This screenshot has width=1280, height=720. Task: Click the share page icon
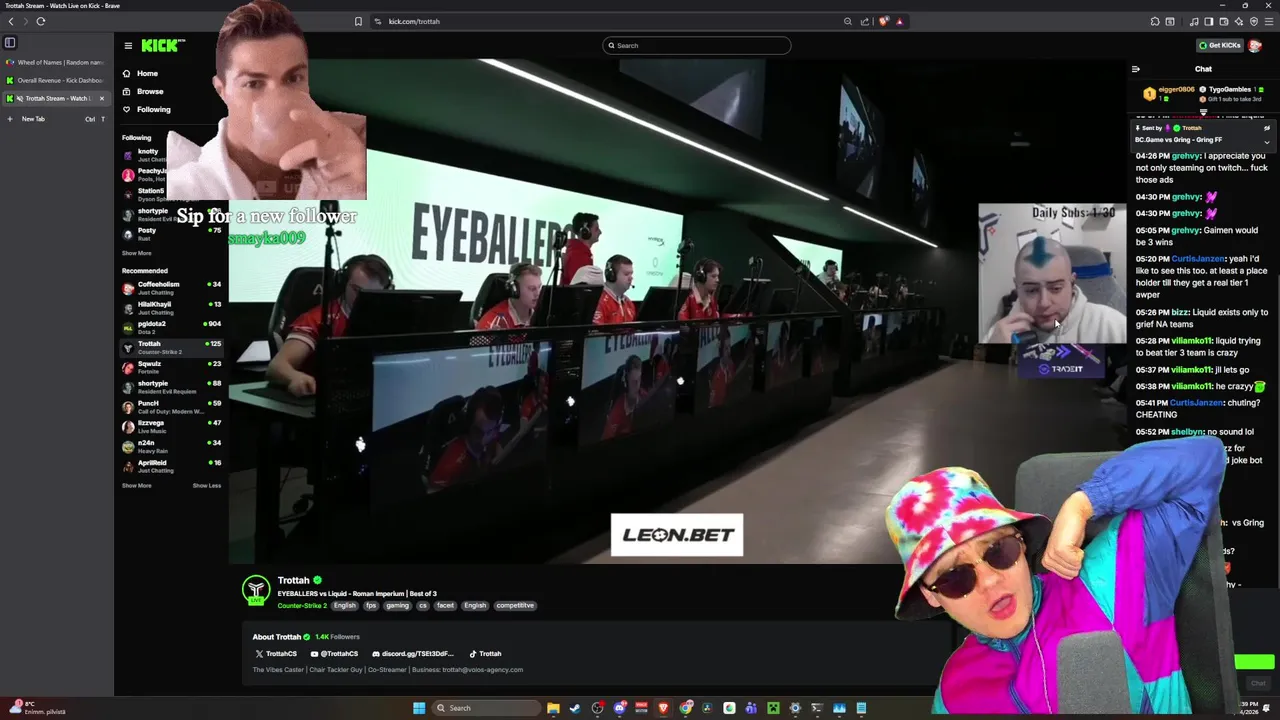pos(865,21)
